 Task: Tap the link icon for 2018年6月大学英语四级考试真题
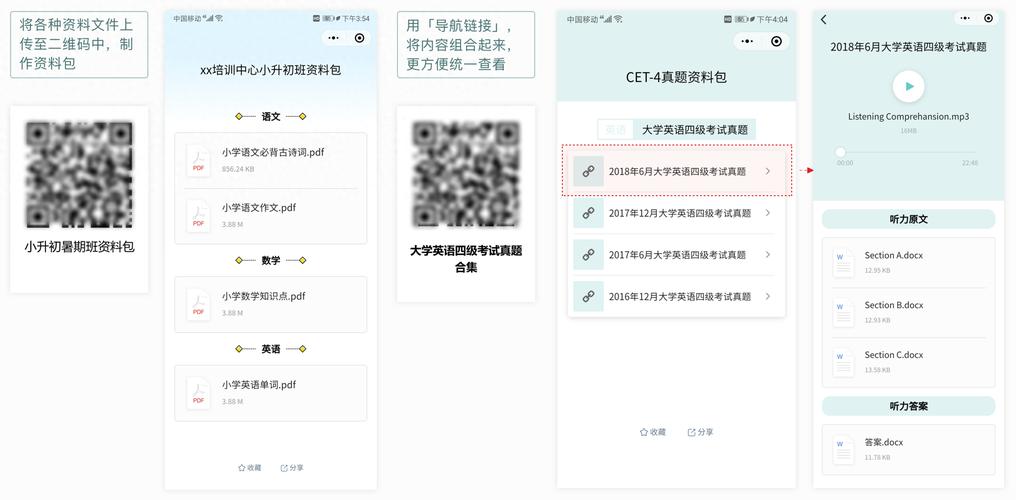588,172
